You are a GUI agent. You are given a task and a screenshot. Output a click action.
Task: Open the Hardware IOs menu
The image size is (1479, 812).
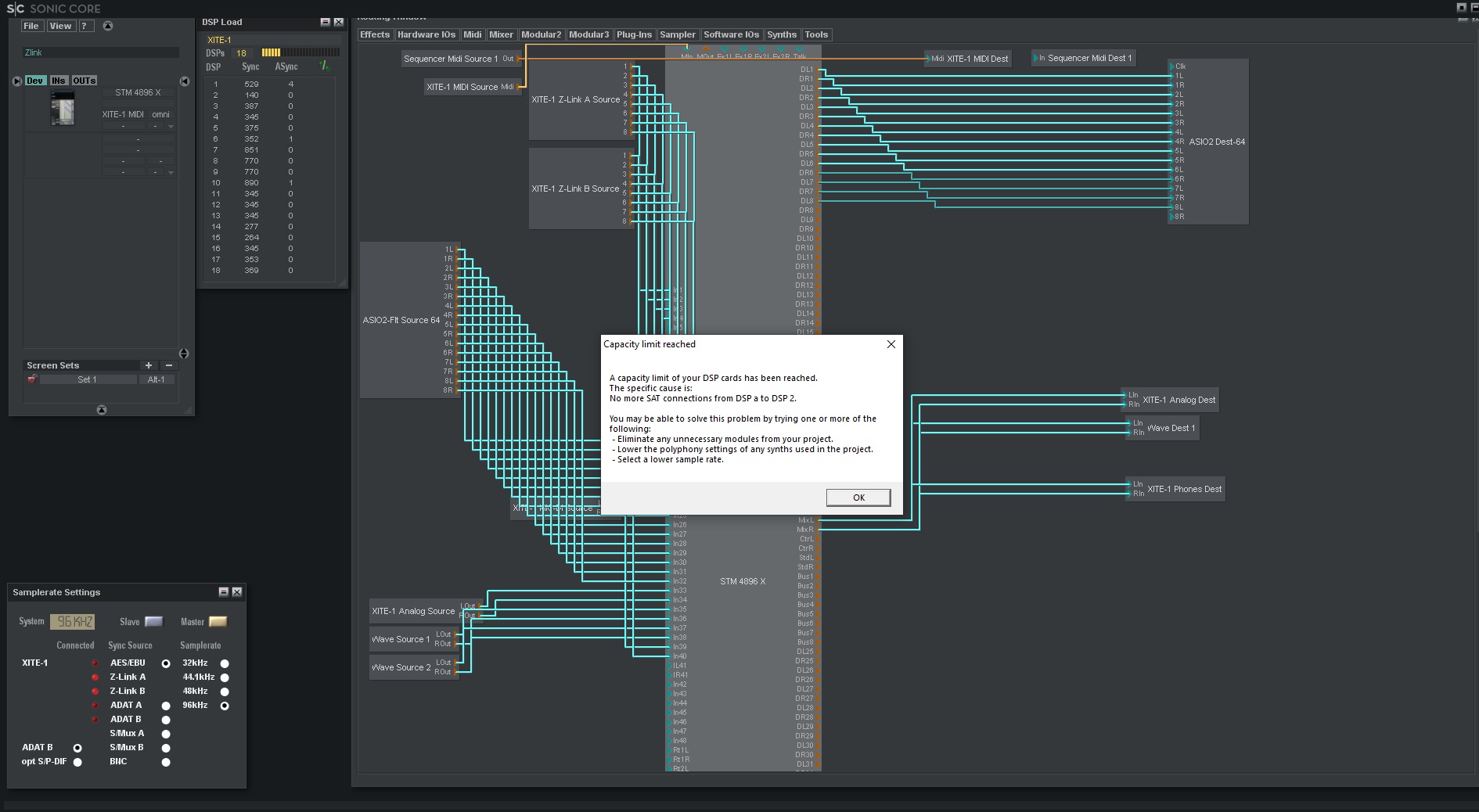(x=426, y=34)
